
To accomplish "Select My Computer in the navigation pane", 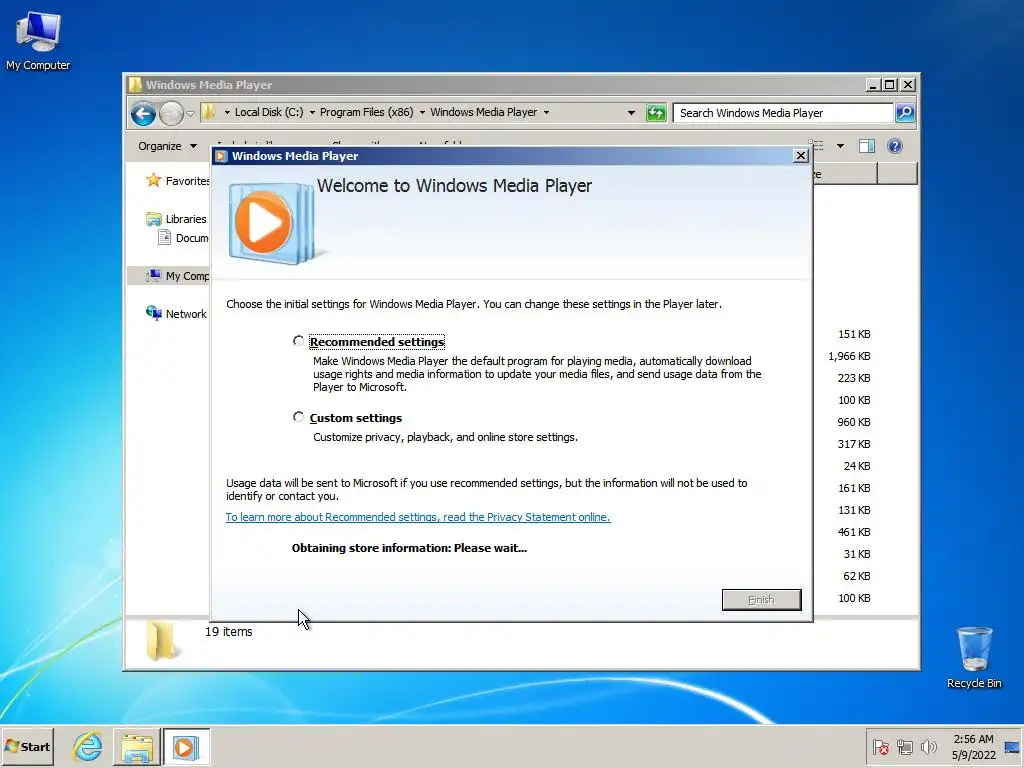I will (x=177, y=276).
